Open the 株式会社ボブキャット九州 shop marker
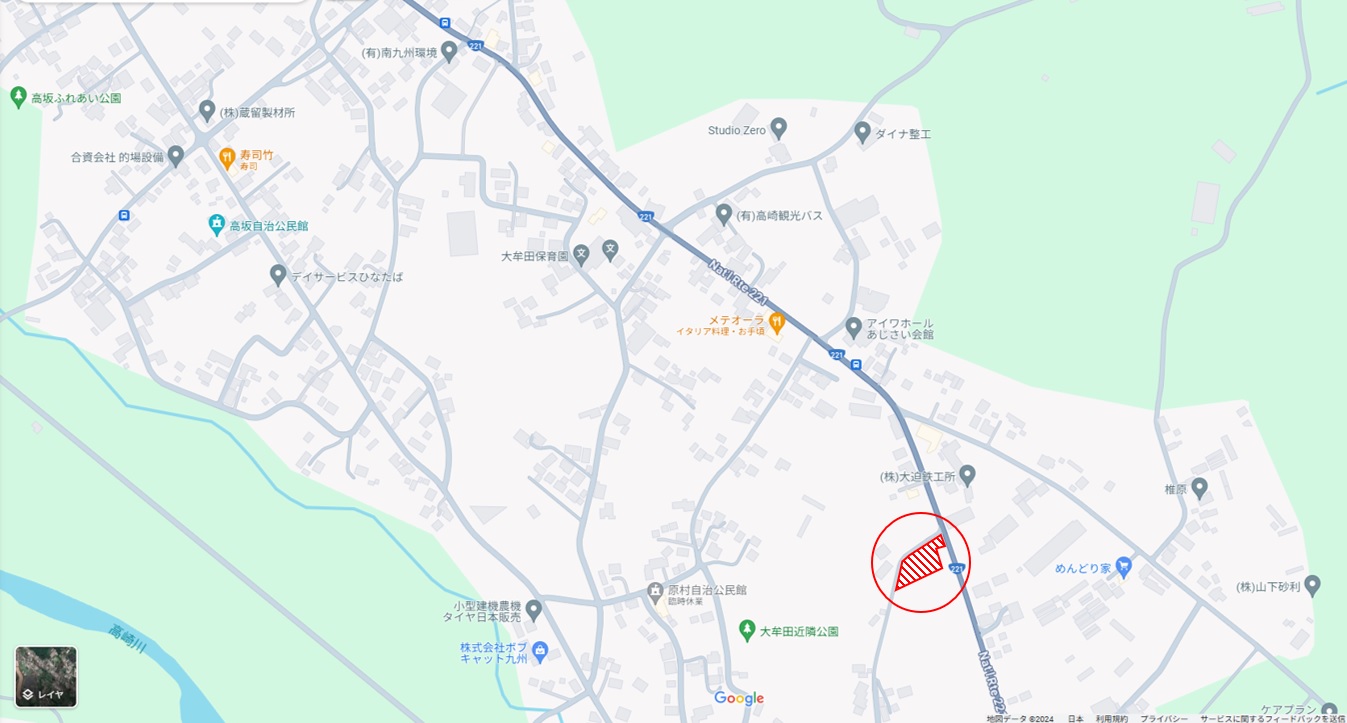This screenshot has height=723, width=1347. click(x=541, y=652)
